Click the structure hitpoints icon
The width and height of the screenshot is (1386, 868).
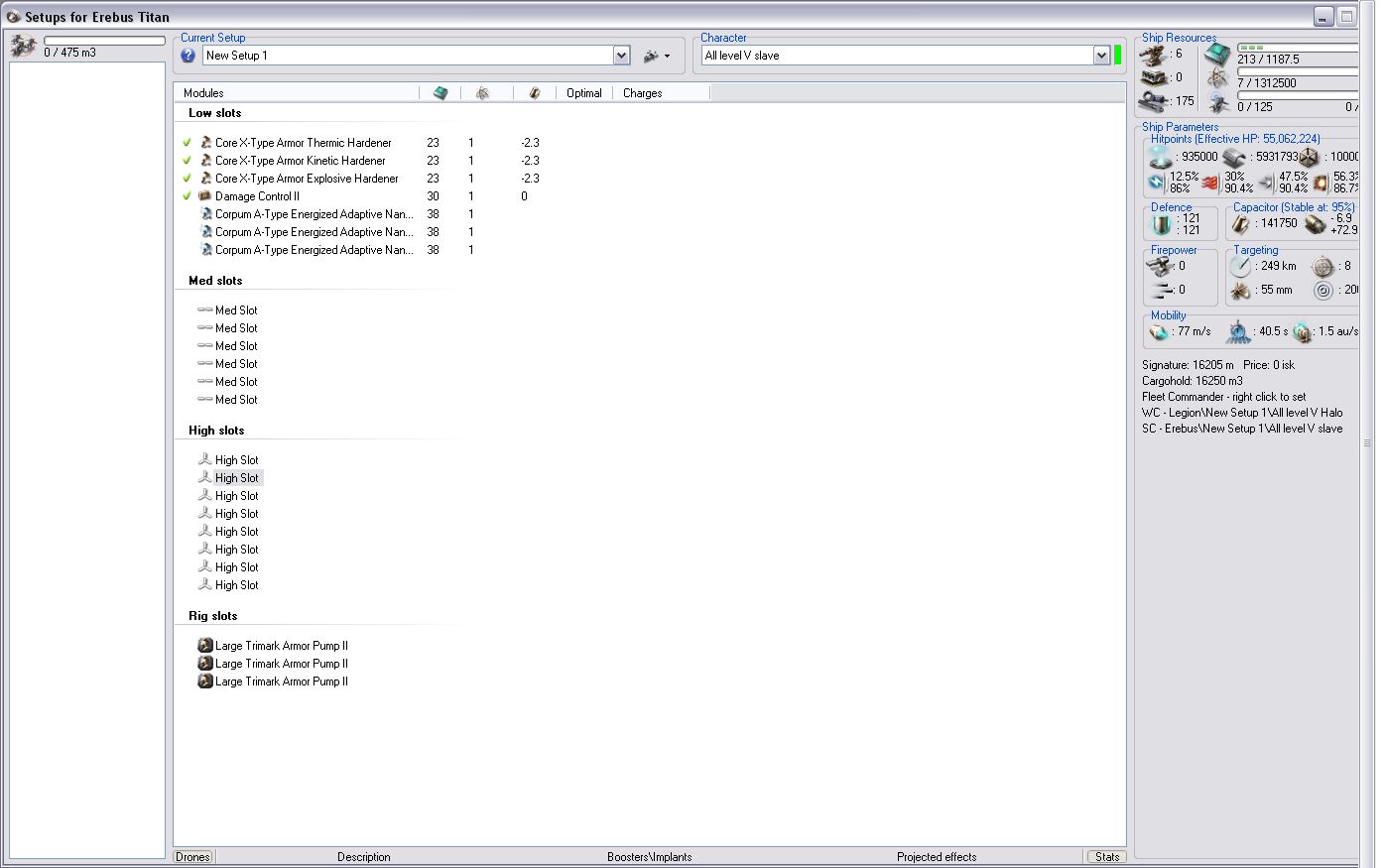coord(1310,157)
